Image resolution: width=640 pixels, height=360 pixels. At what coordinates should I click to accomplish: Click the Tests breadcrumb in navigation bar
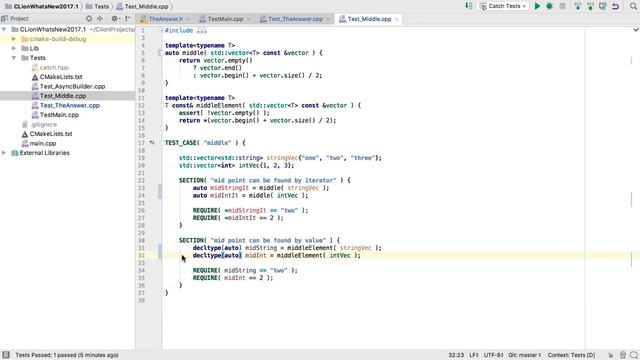pos(98,7)
